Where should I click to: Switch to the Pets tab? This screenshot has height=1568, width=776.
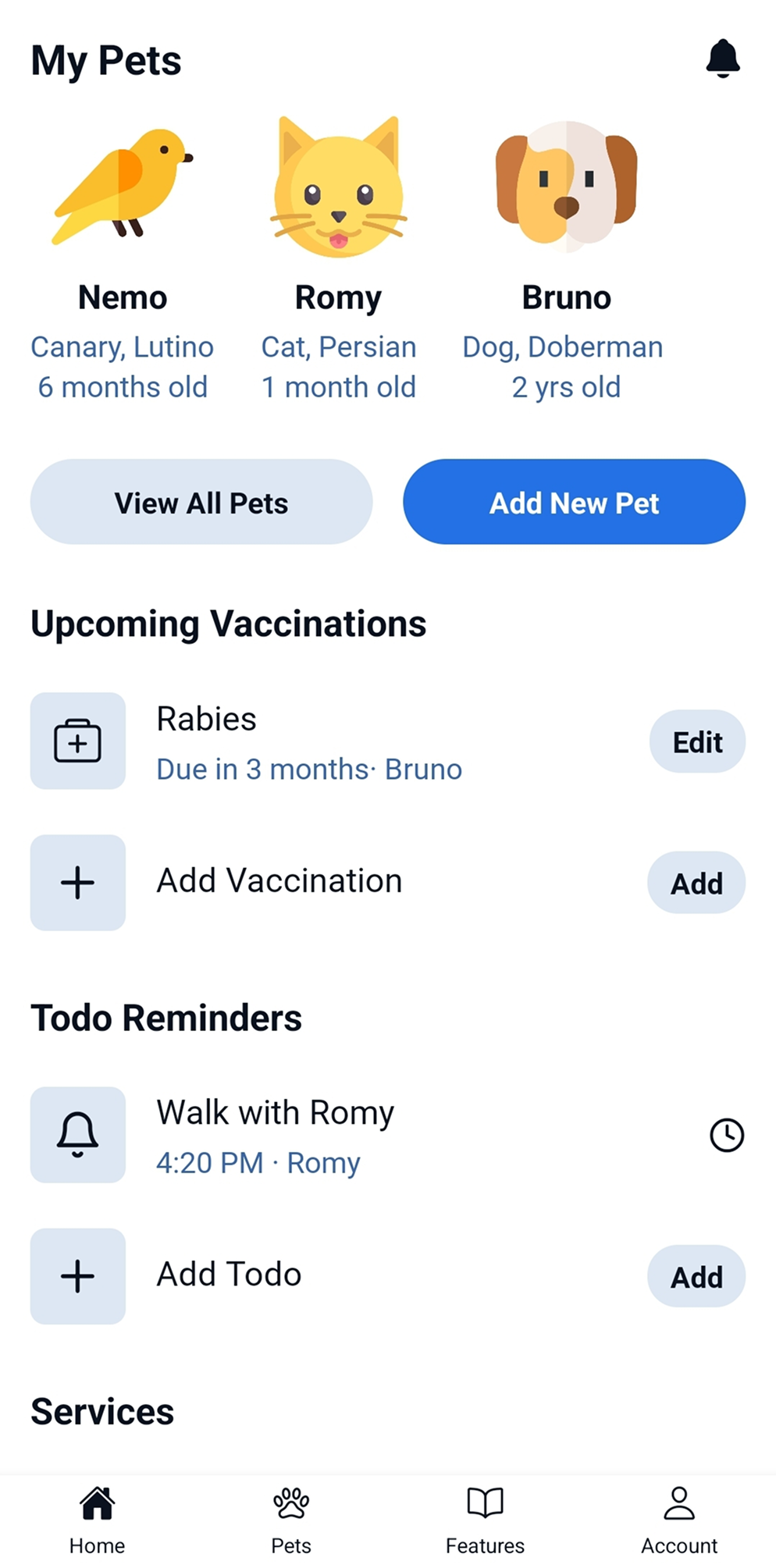pyautogui.click(x=291, y=1520)
